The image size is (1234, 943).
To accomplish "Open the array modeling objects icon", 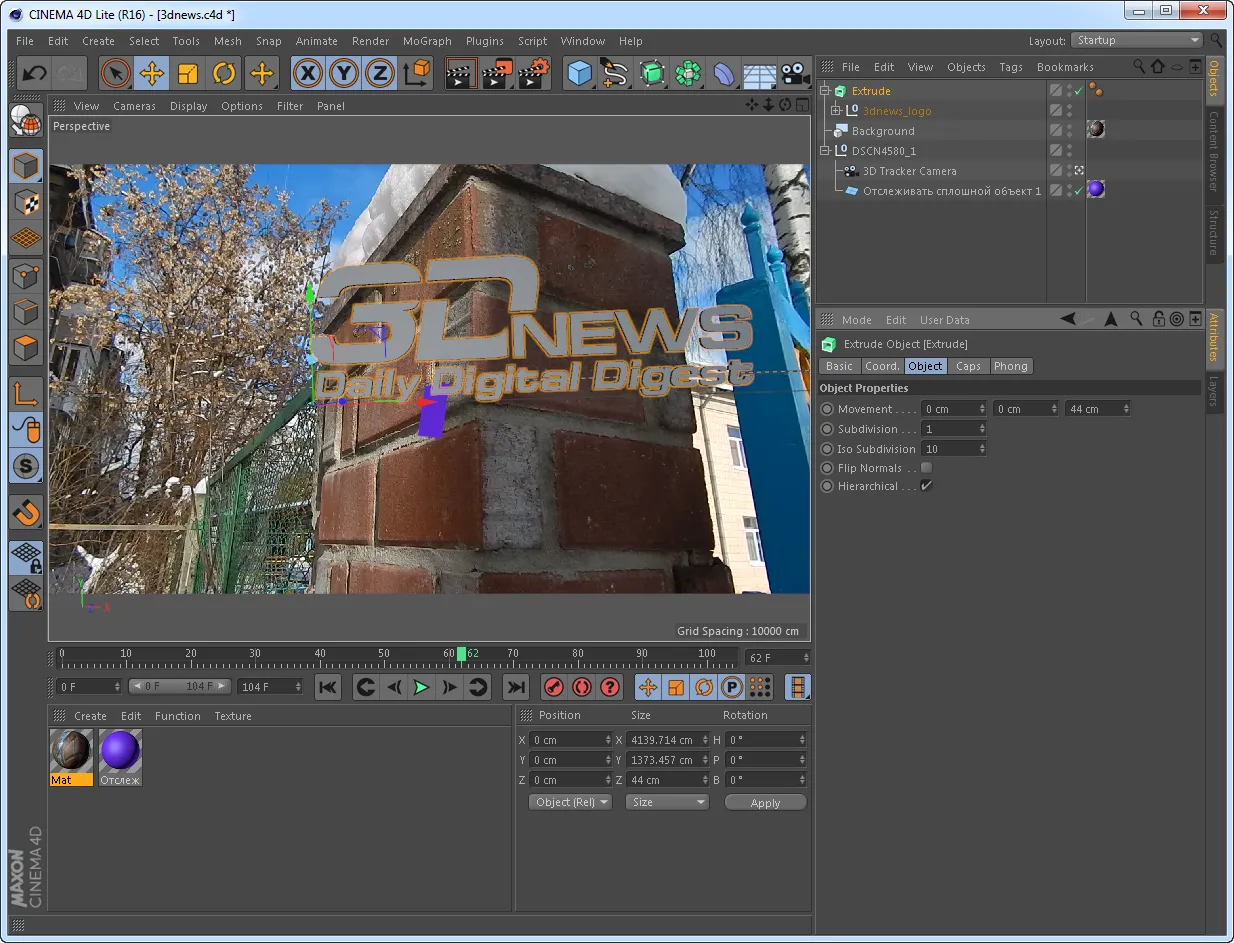I will click(x=688, y=73).
